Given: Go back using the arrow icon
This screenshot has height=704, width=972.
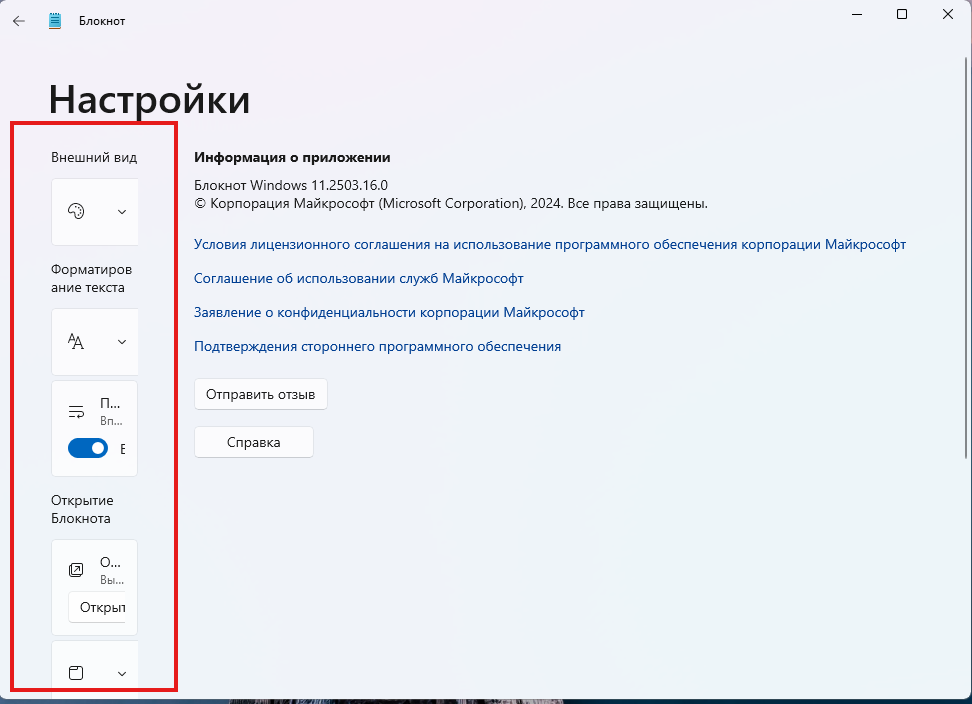Looking at the screenshot, I should 19,21.
